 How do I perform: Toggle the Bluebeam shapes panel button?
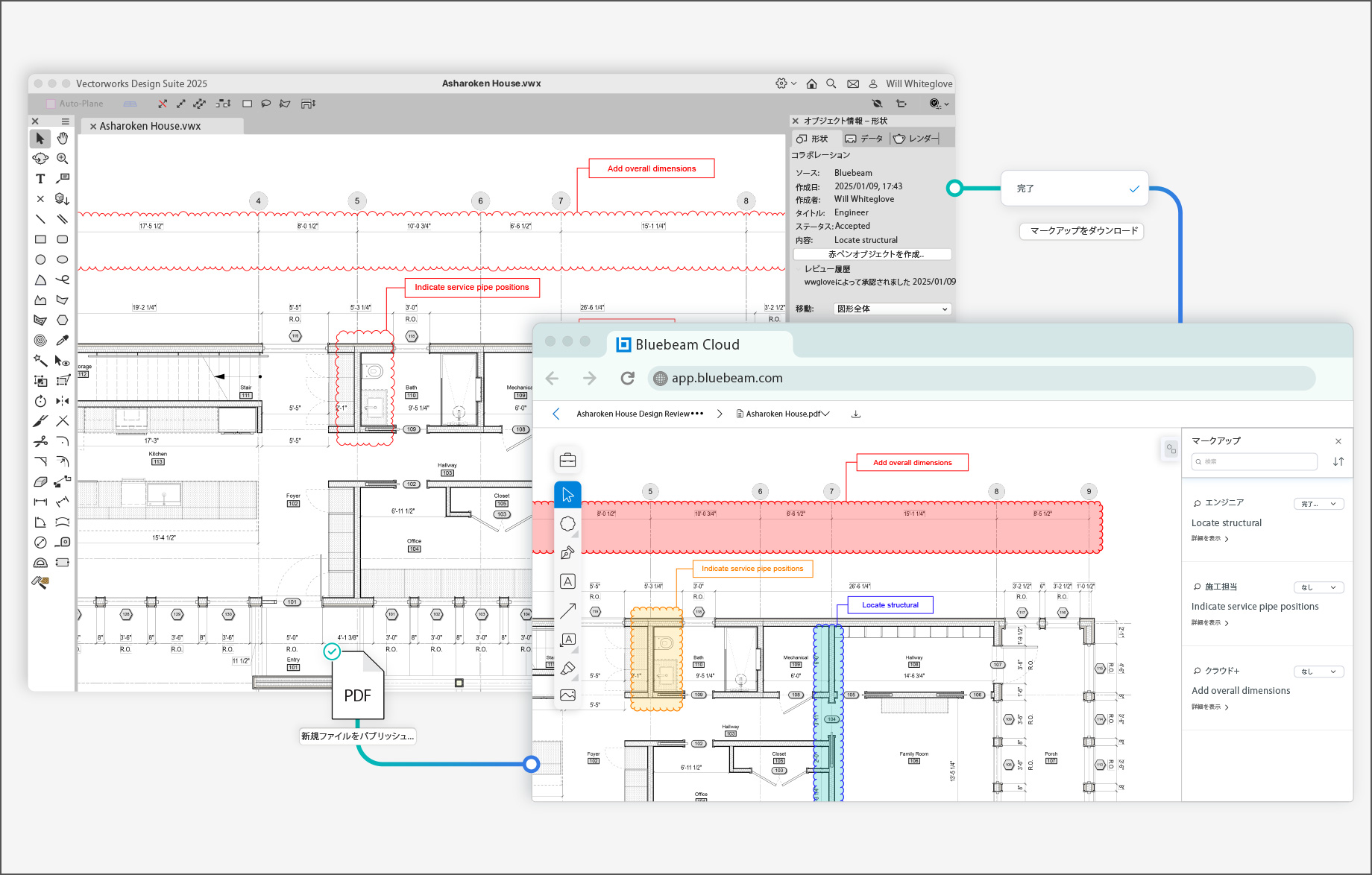point(1171,449)
